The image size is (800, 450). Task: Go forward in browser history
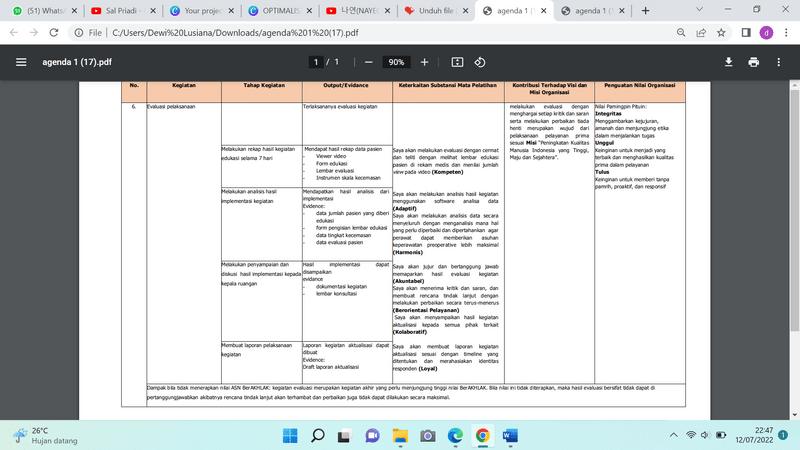click(x=34, y=33)
